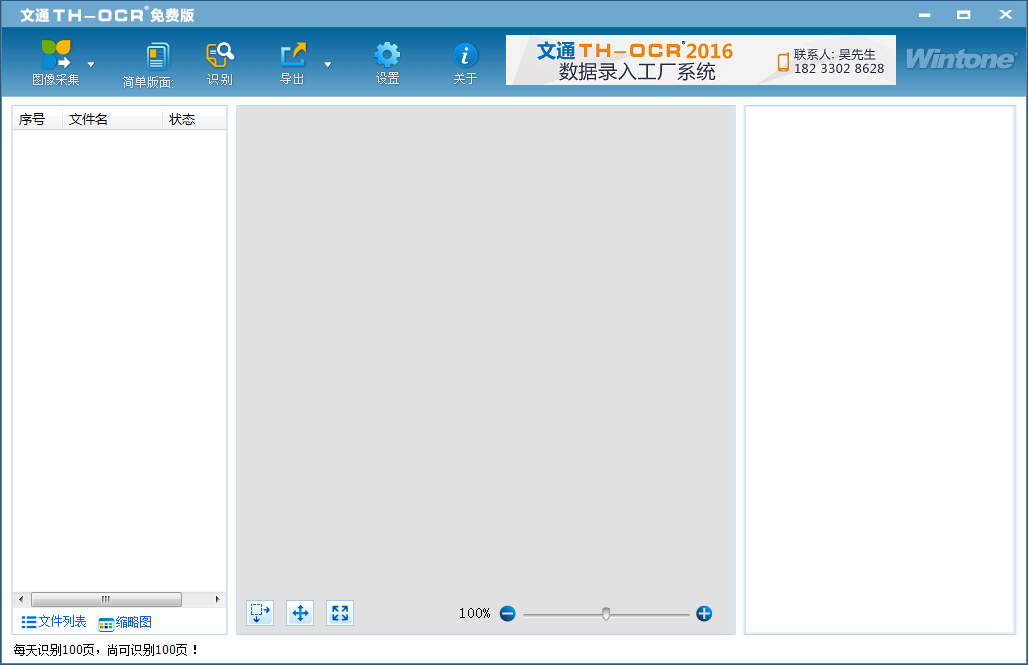Zoom out with the minus icon
The image size is (1028, 665).
click(x=507, y=613)
